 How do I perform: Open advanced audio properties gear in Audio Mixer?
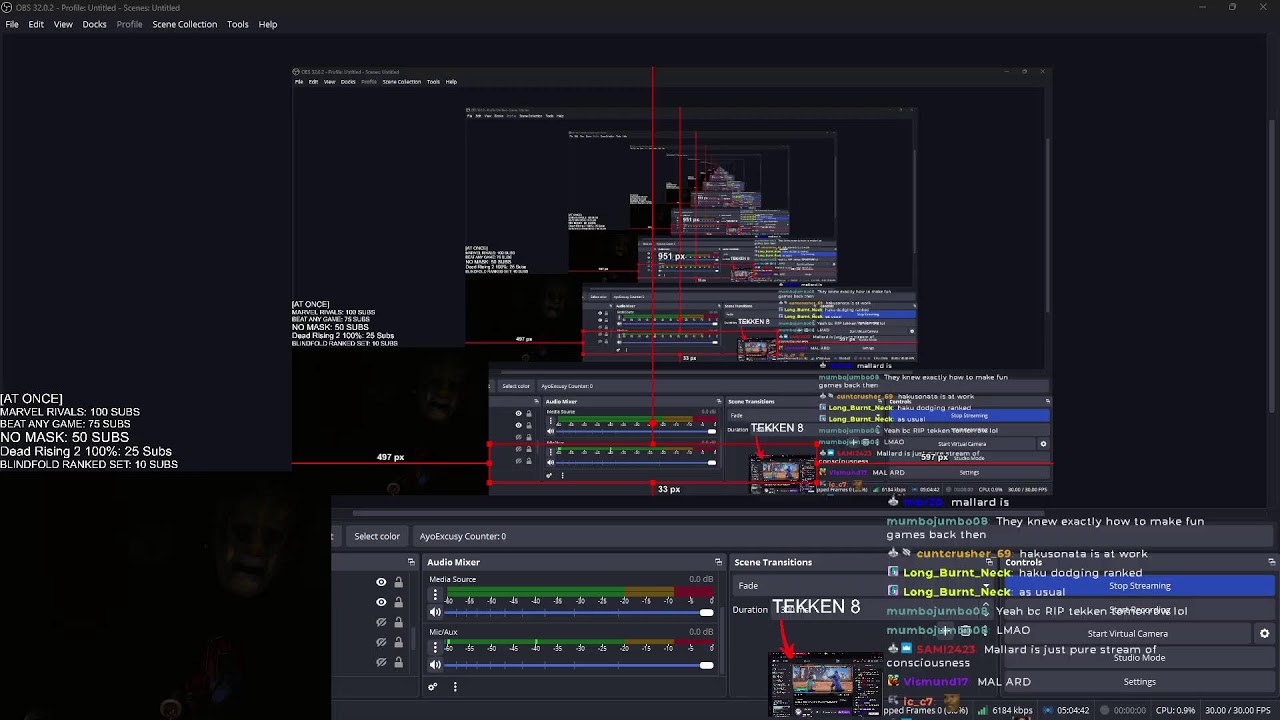pos(432,687)
